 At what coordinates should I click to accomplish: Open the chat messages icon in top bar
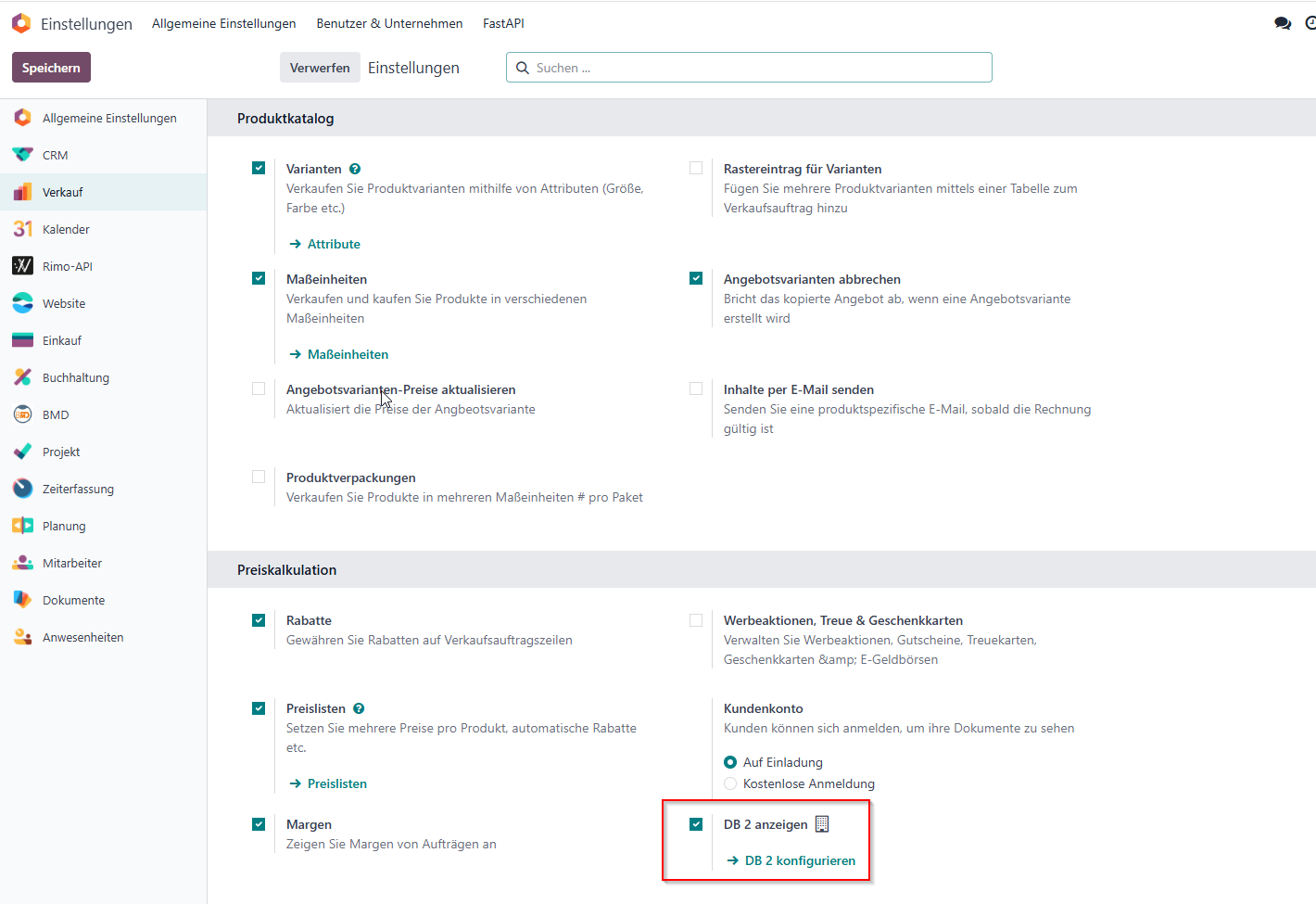(1283, 23)
